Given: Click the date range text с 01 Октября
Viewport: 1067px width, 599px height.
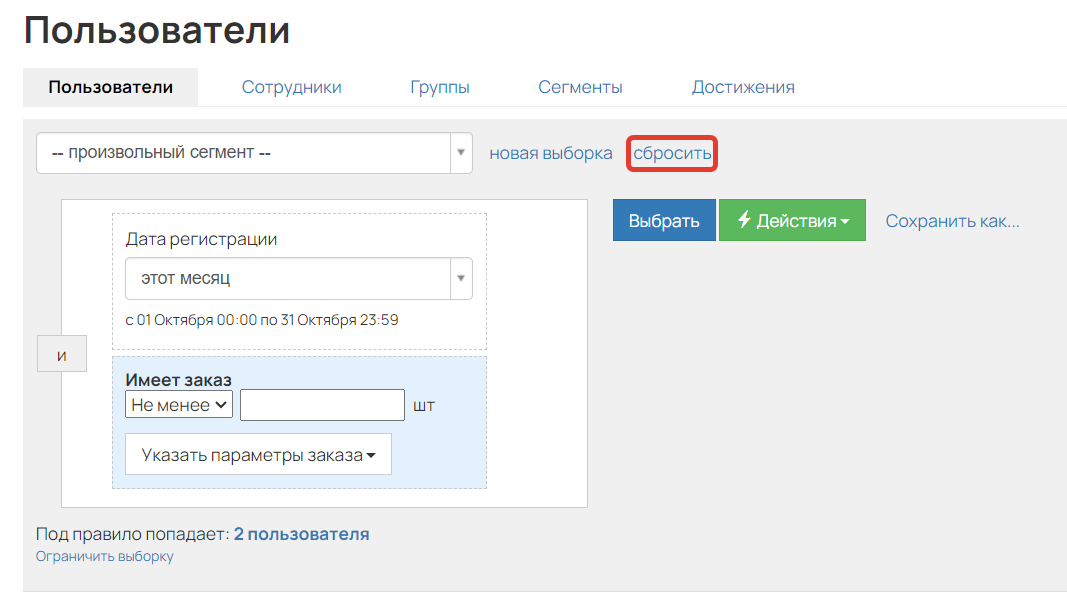Looking at the screenshot, I should click(x=262, y=320).
